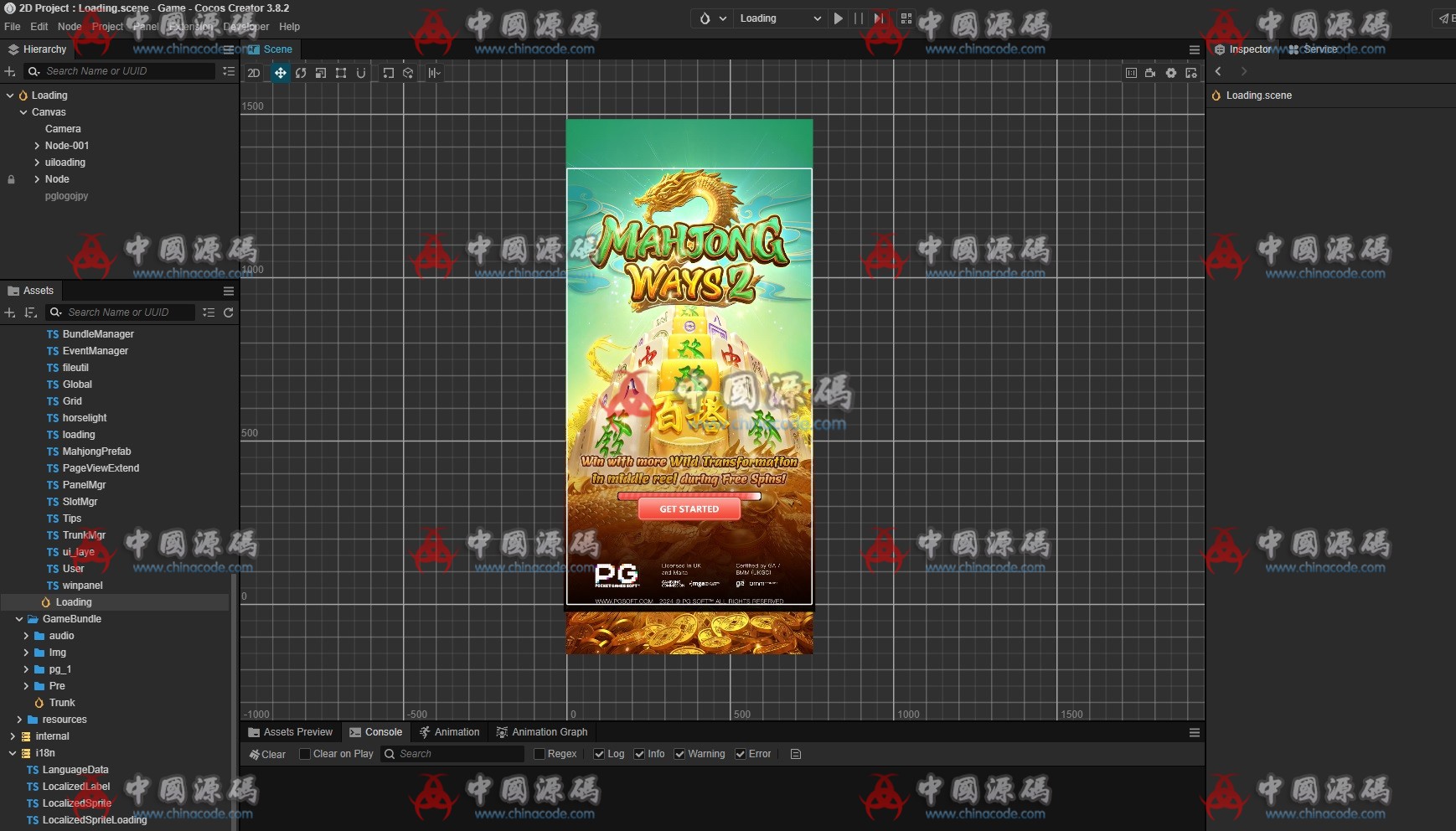
Task: Click the magnet snap configuration icon
Action: coord(361,73)
